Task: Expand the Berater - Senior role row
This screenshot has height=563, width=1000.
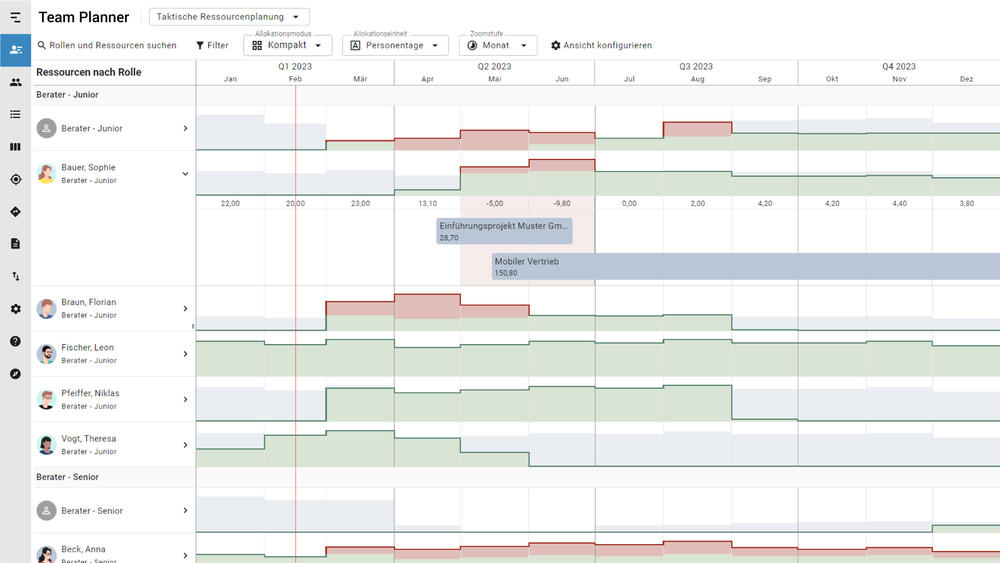Action: [186, 510]
